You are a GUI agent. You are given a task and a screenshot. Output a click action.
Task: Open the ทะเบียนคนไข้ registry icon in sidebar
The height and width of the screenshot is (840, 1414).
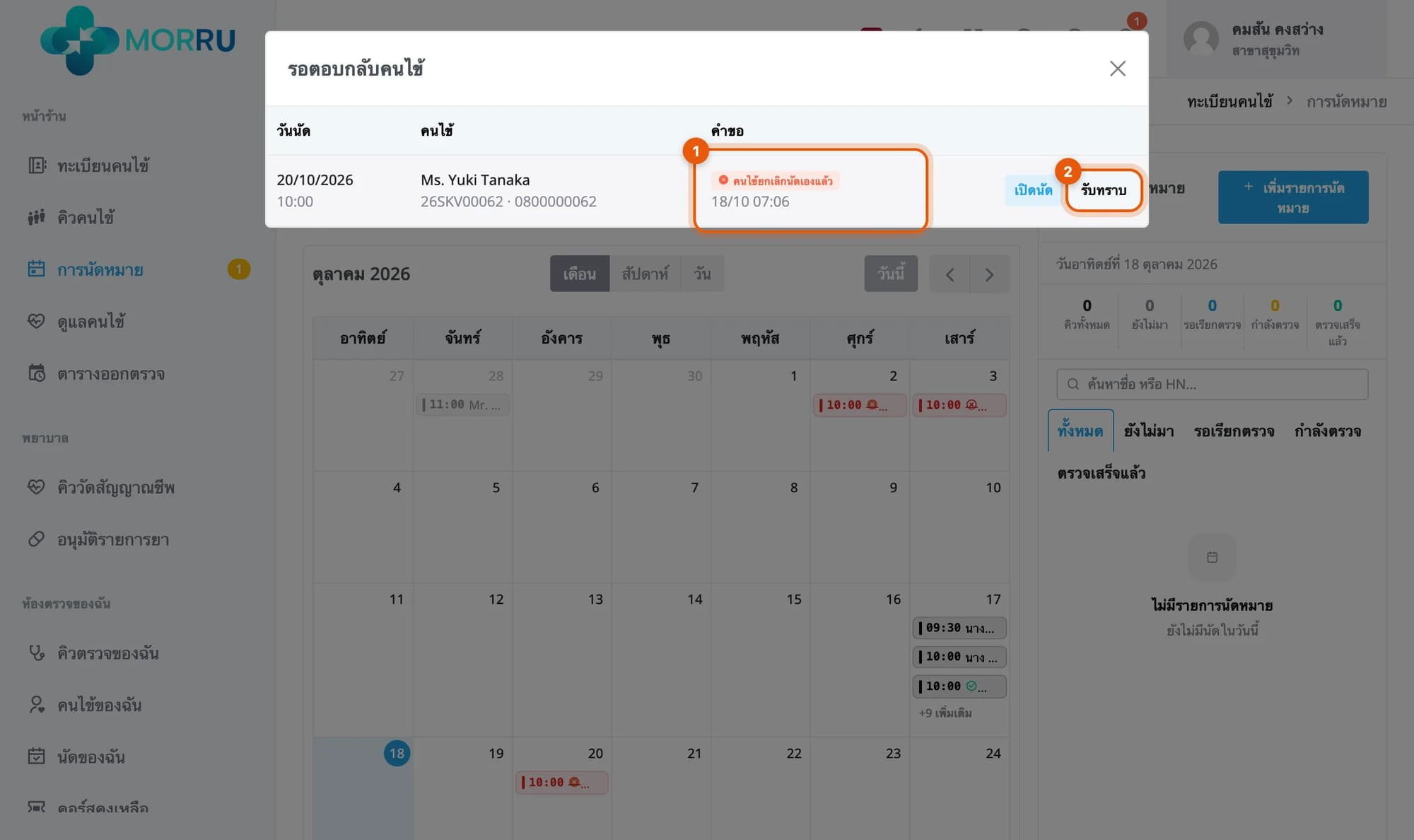click(x=37, y=165)
